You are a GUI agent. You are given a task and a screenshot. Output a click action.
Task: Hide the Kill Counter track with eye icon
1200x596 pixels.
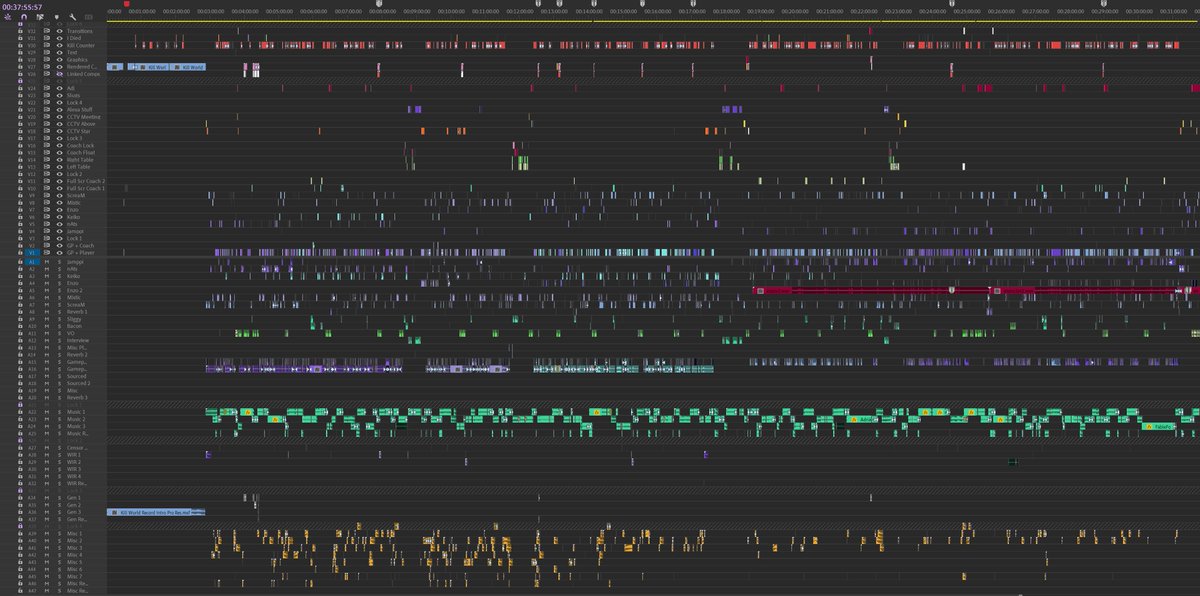(x=59, y=45)
